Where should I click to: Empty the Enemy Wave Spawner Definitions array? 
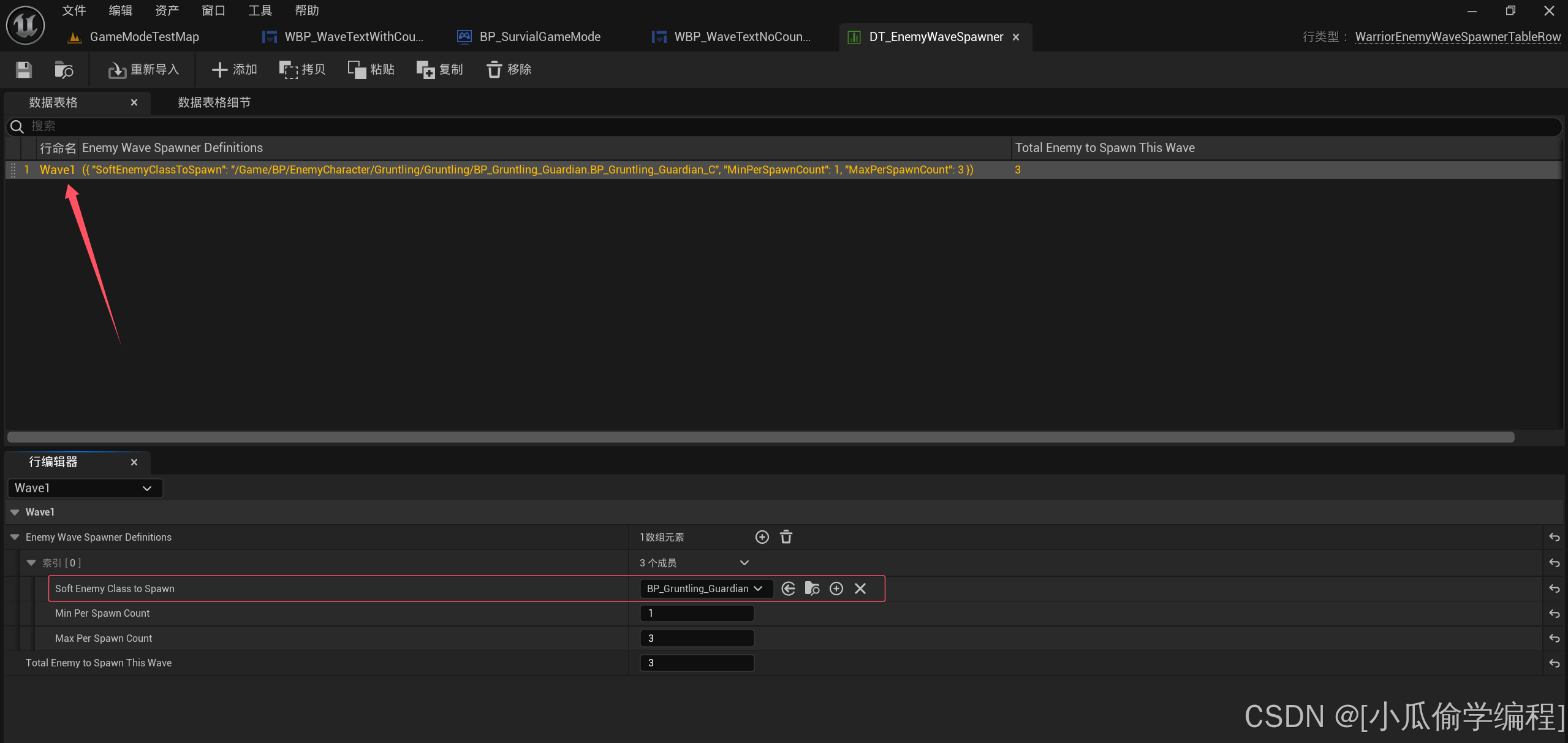coord(786,537)
